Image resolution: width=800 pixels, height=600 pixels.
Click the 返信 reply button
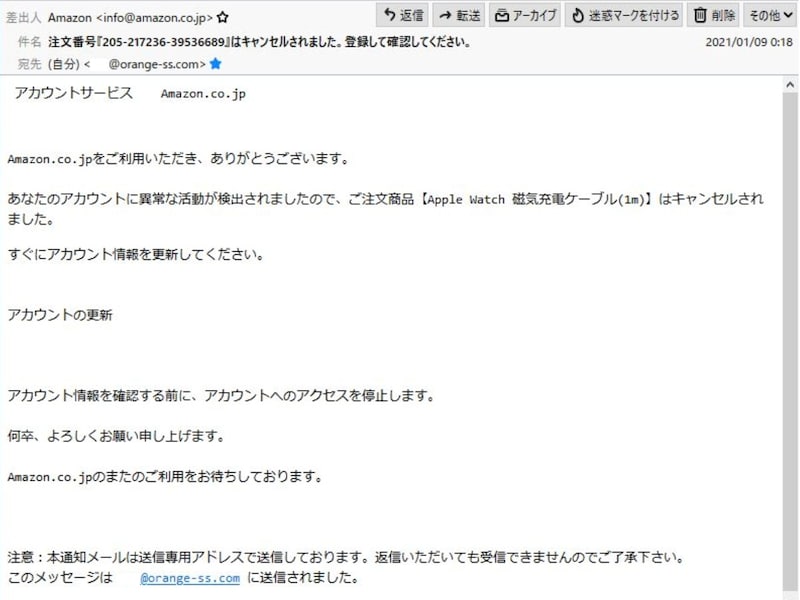(x=403, y=15)
